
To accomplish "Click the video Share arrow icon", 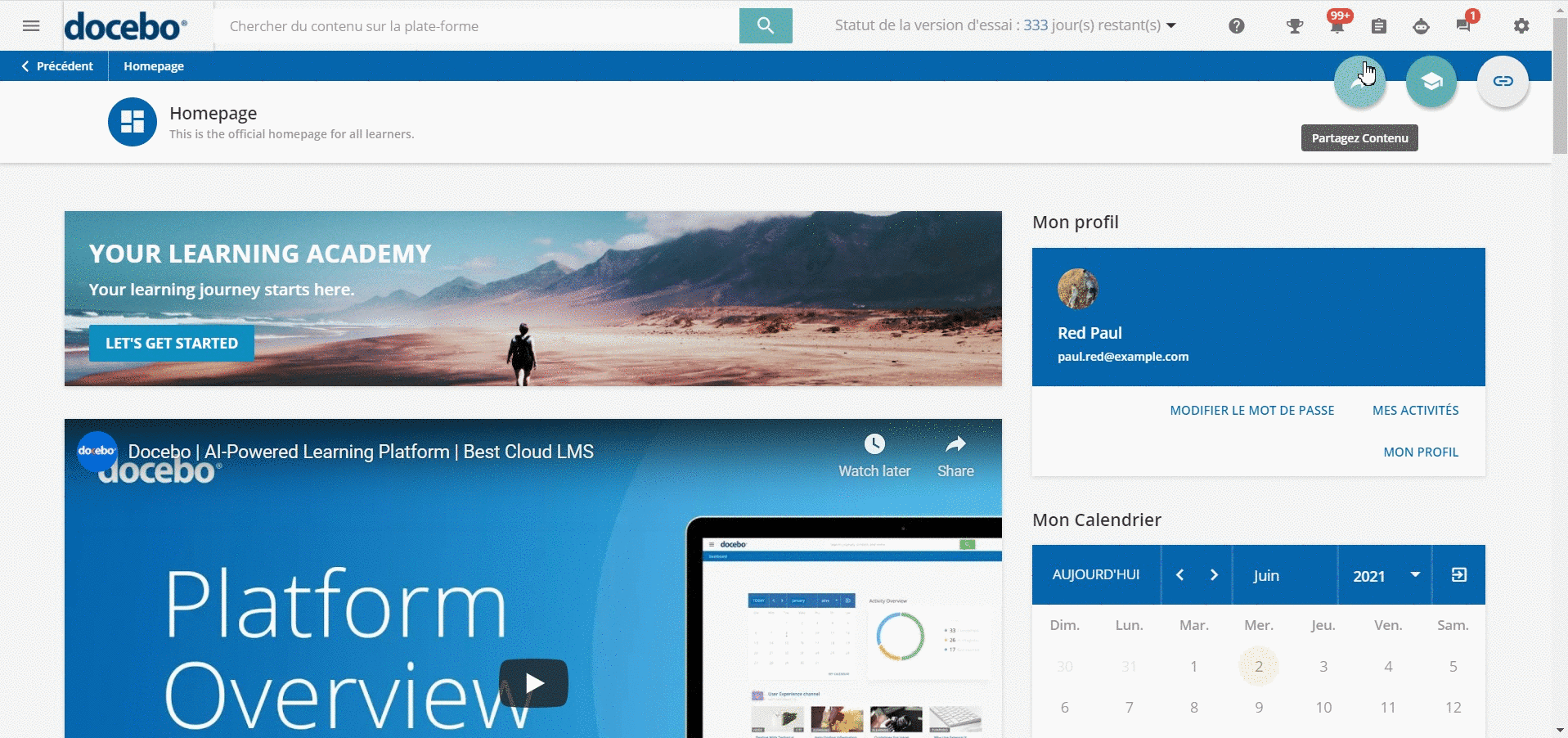I will 955,444.
